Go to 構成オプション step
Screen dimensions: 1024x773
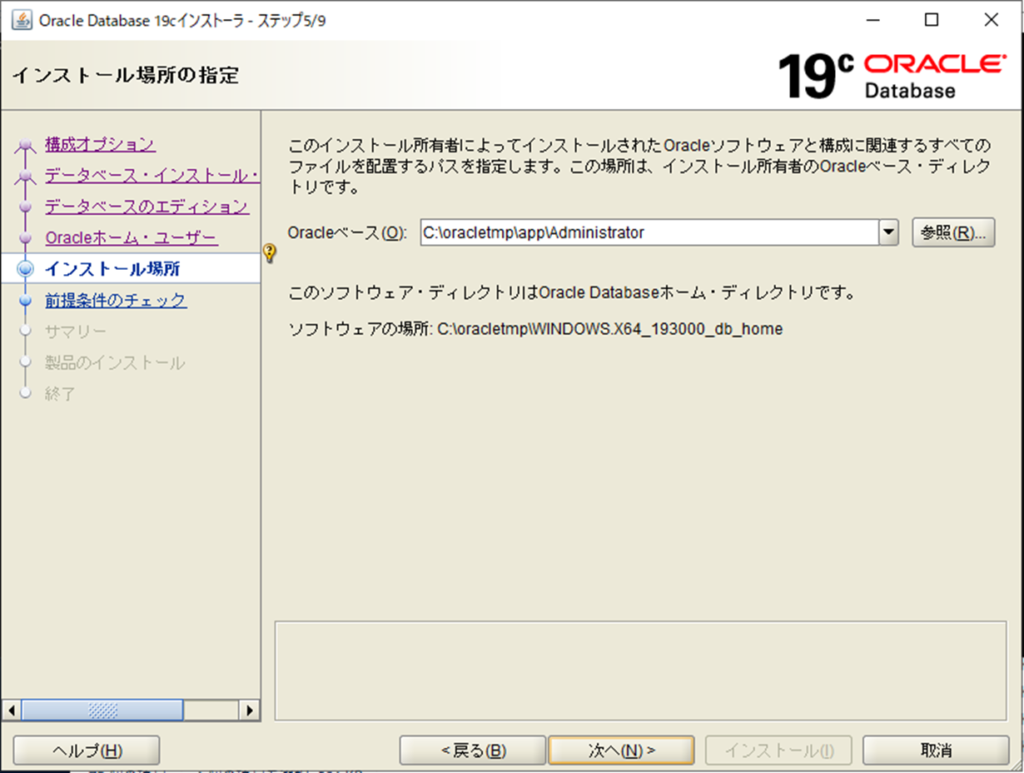click(x=100, y=144)
